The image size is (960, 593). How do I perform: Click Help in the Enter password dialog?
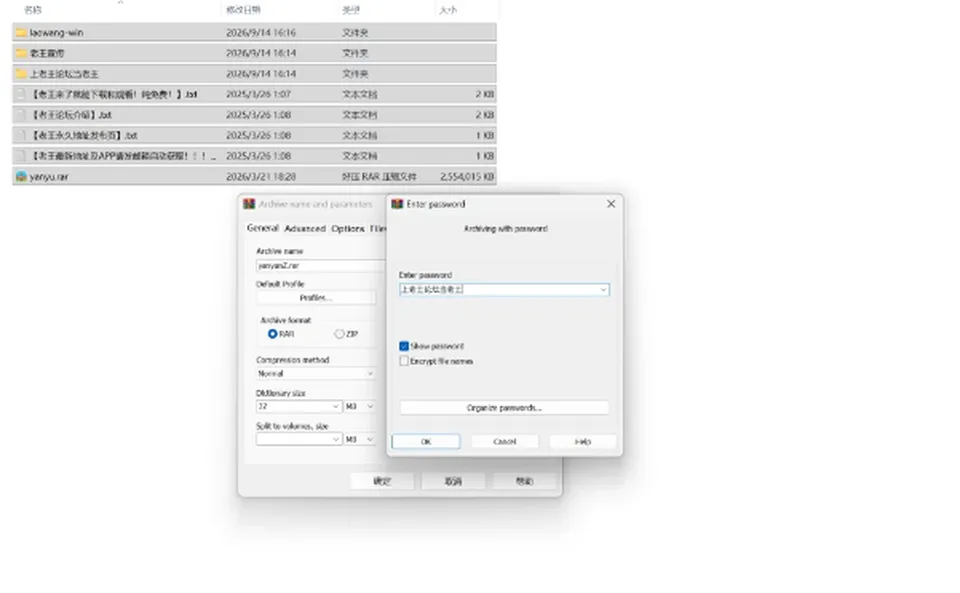tap(582, 441)
